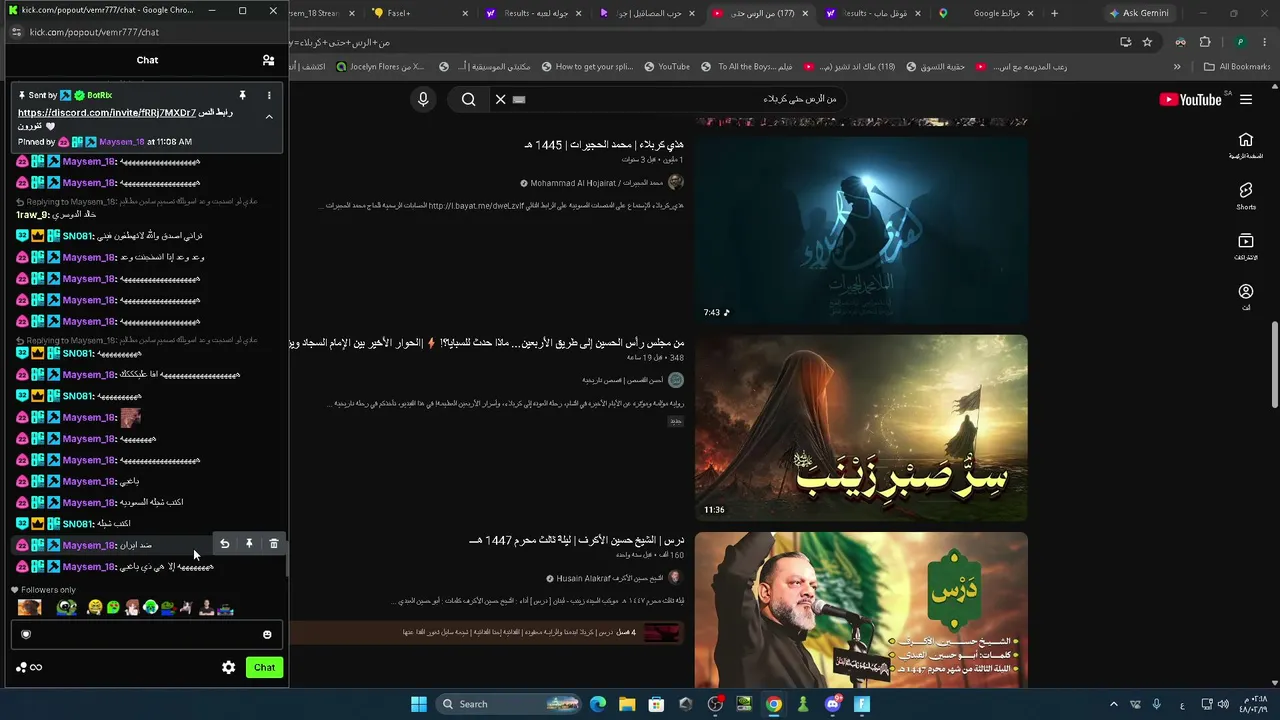Click the taskbar Search box

[x=510, y=704]
